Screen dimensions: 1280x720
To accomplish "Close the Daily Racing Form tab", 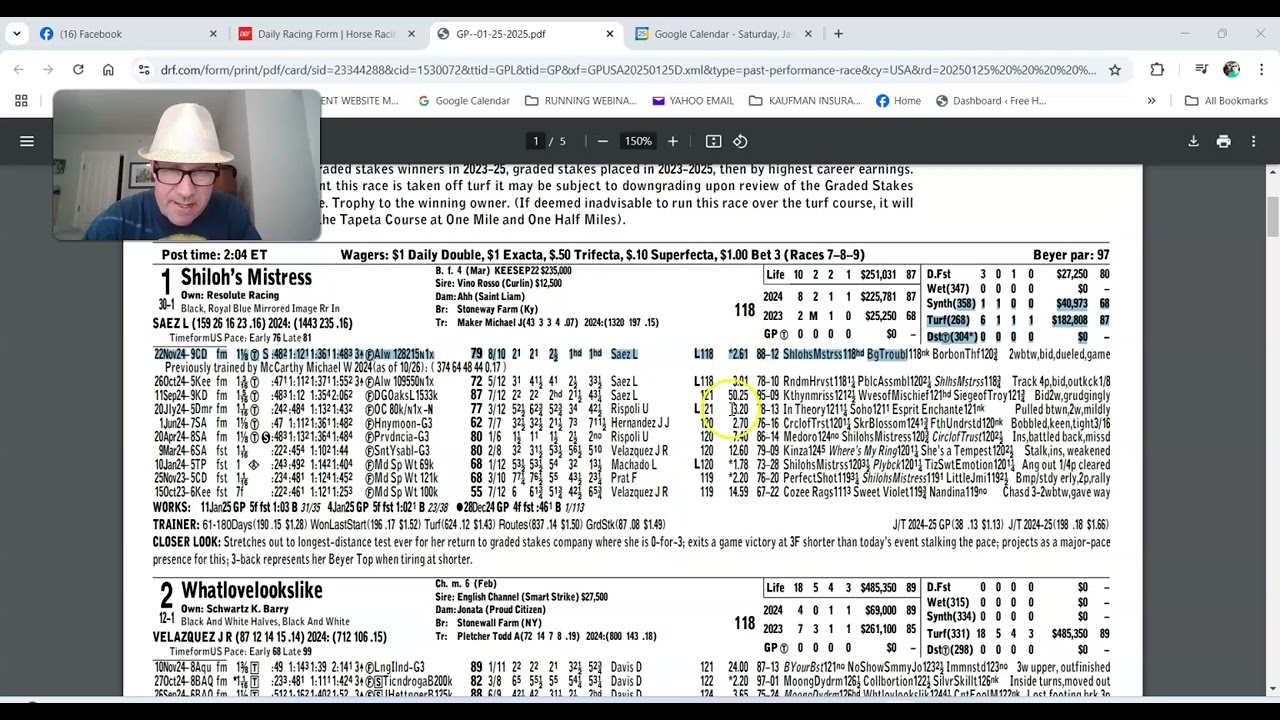I will click(411, 34).
